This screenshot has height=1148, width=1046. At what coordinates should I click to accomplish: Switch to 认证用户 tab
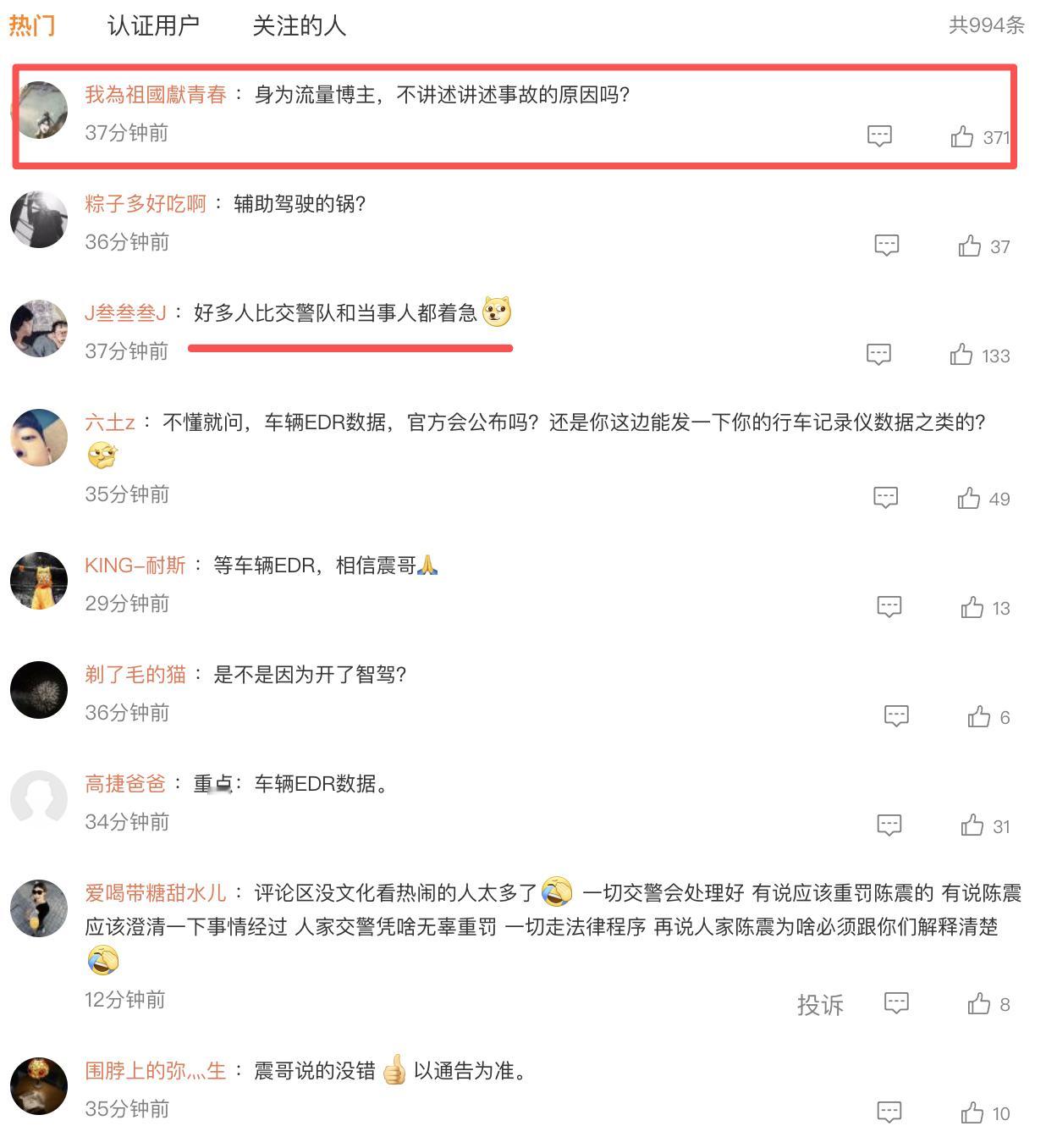153,25
